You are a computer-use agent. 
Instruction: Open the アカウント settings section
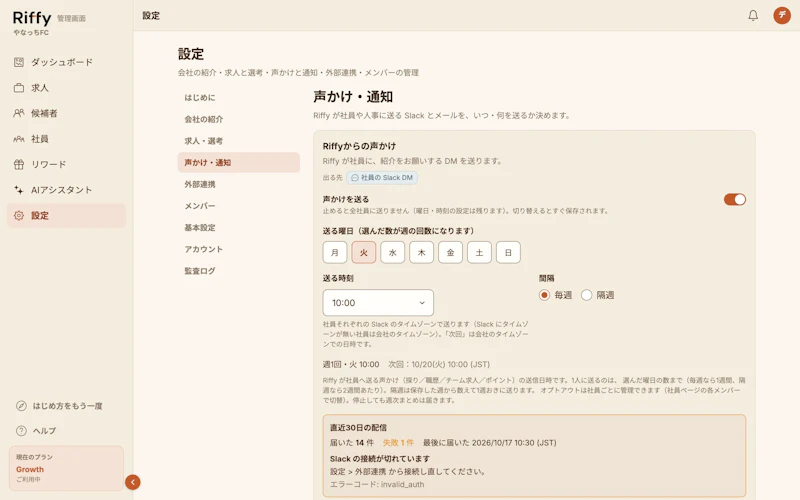[x=238, y=249]
